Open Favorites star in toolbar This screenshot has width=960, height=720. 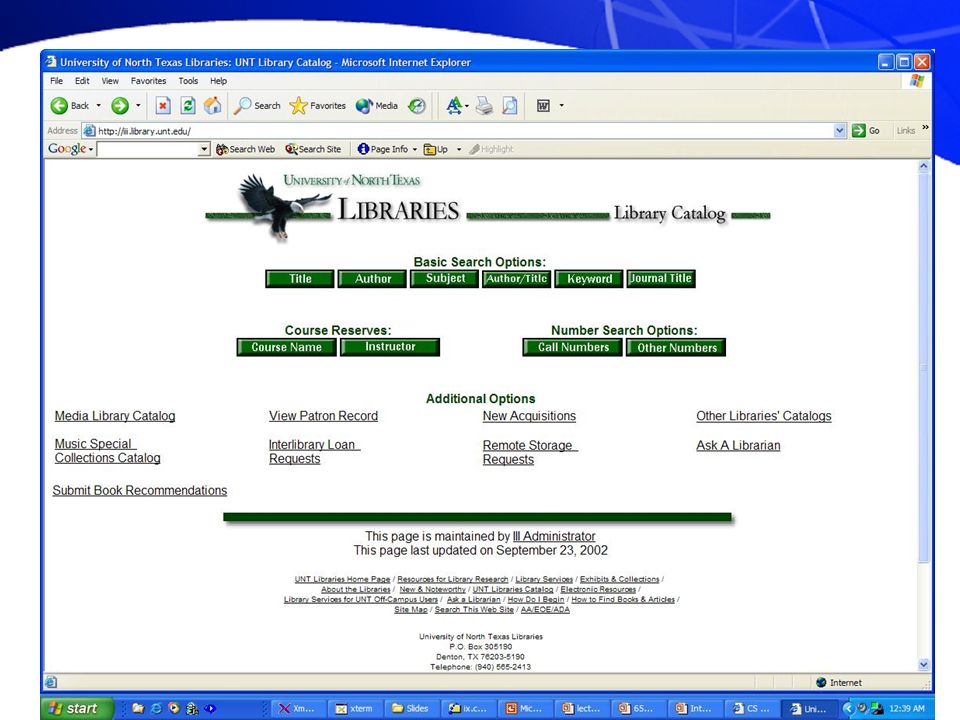(318, 106)
